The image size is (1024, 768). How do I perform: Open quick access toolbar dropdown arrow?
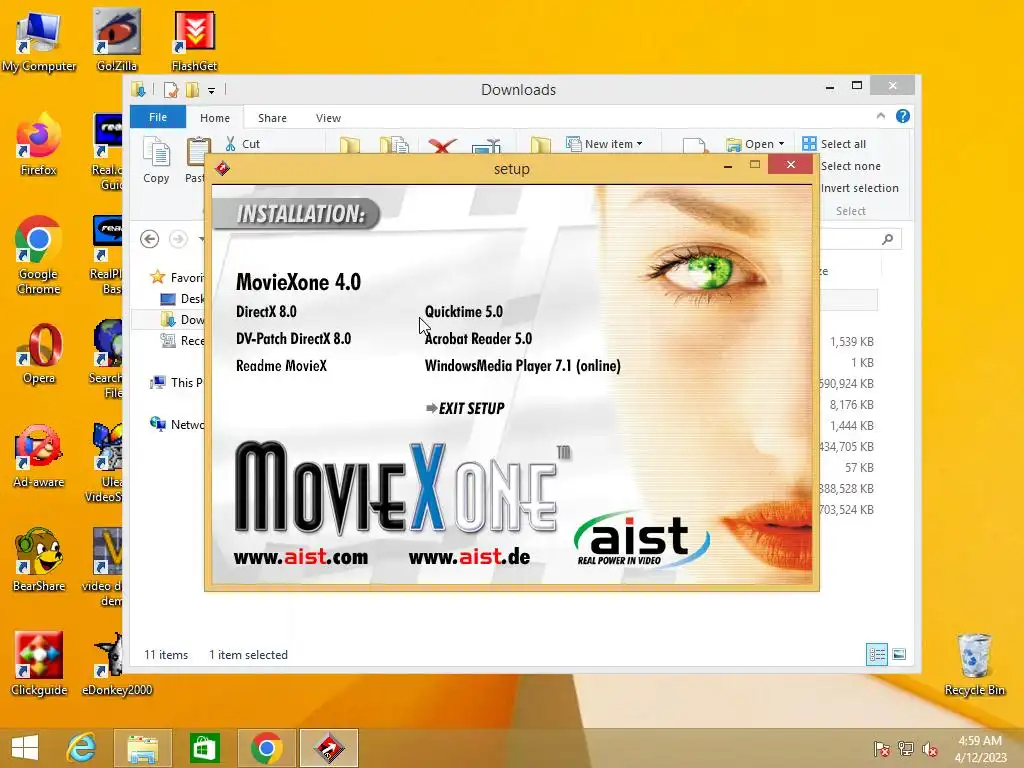211,91
